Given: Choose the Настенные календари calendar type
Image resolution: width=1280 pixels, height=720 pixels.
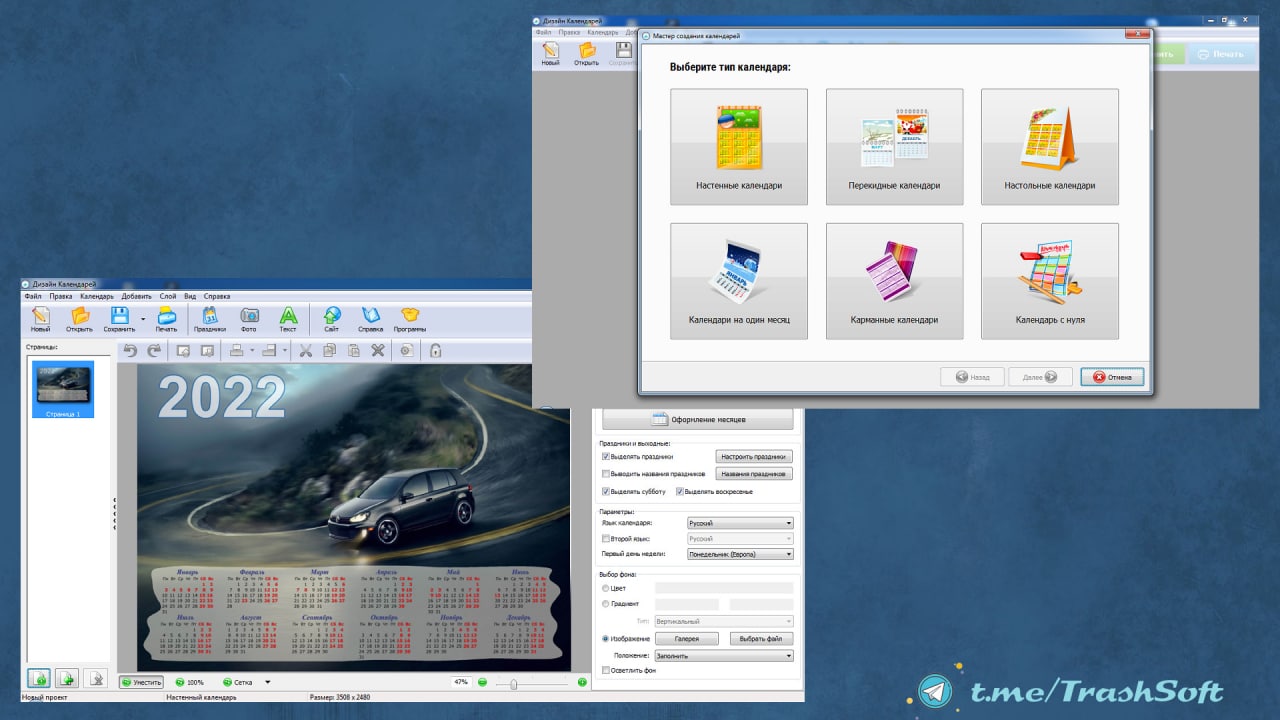Looking at the screenshot, I should (x=739, y=147).
